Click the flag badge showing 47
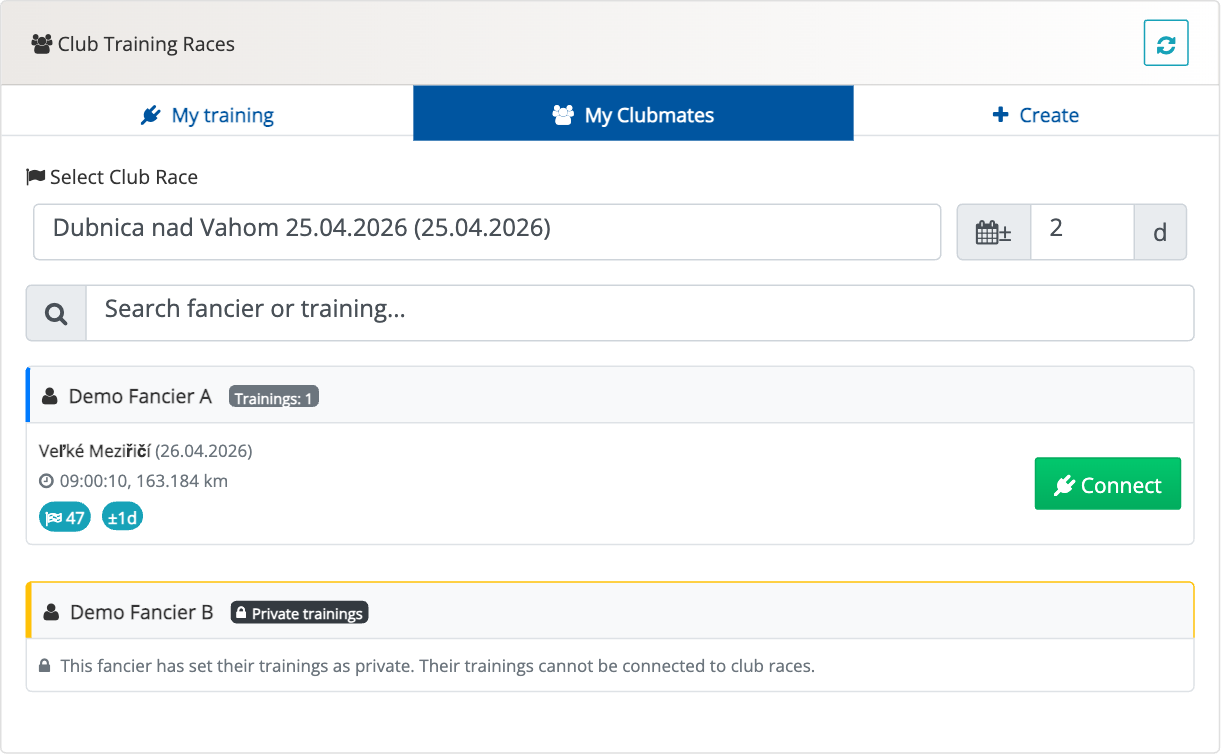Screen dimensions: 1221x754 pos(64,518)
